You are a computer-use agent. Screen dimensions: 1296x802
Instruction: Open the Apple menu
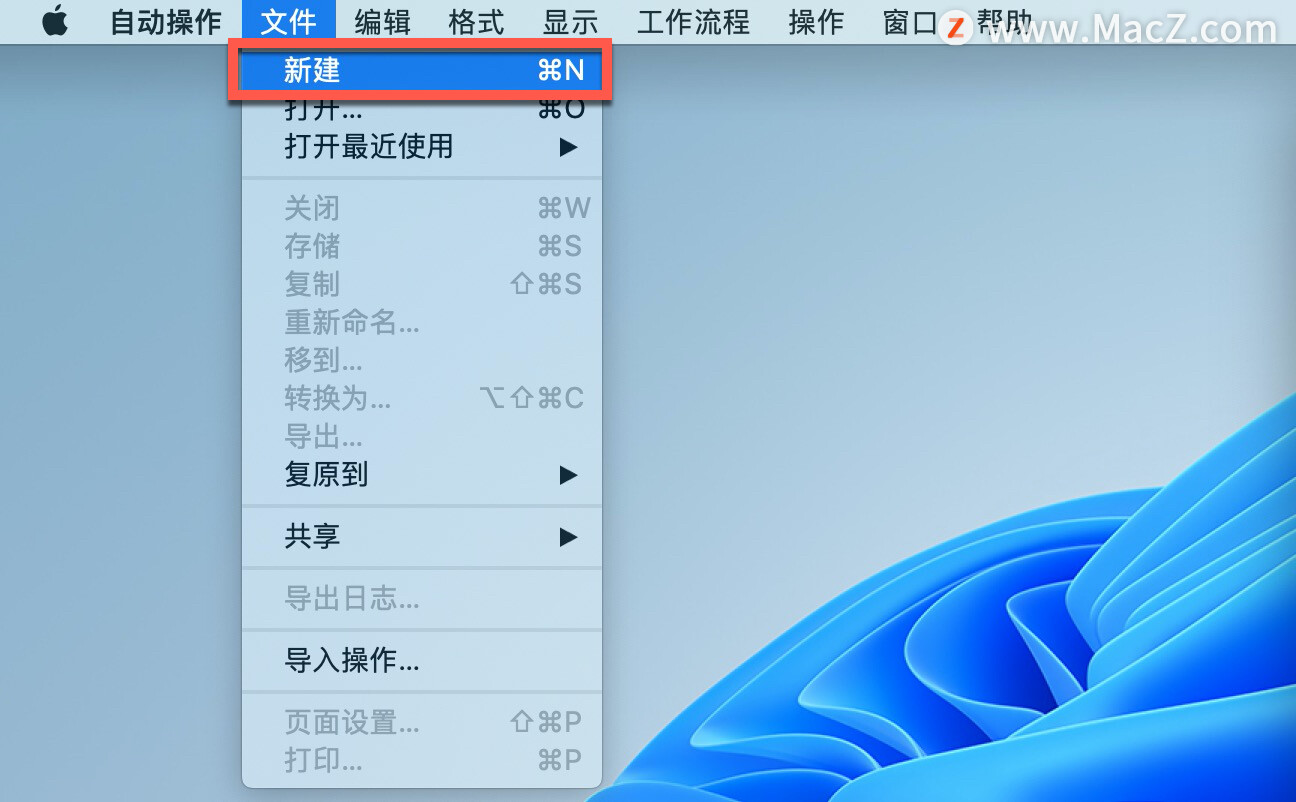point(55,20)
